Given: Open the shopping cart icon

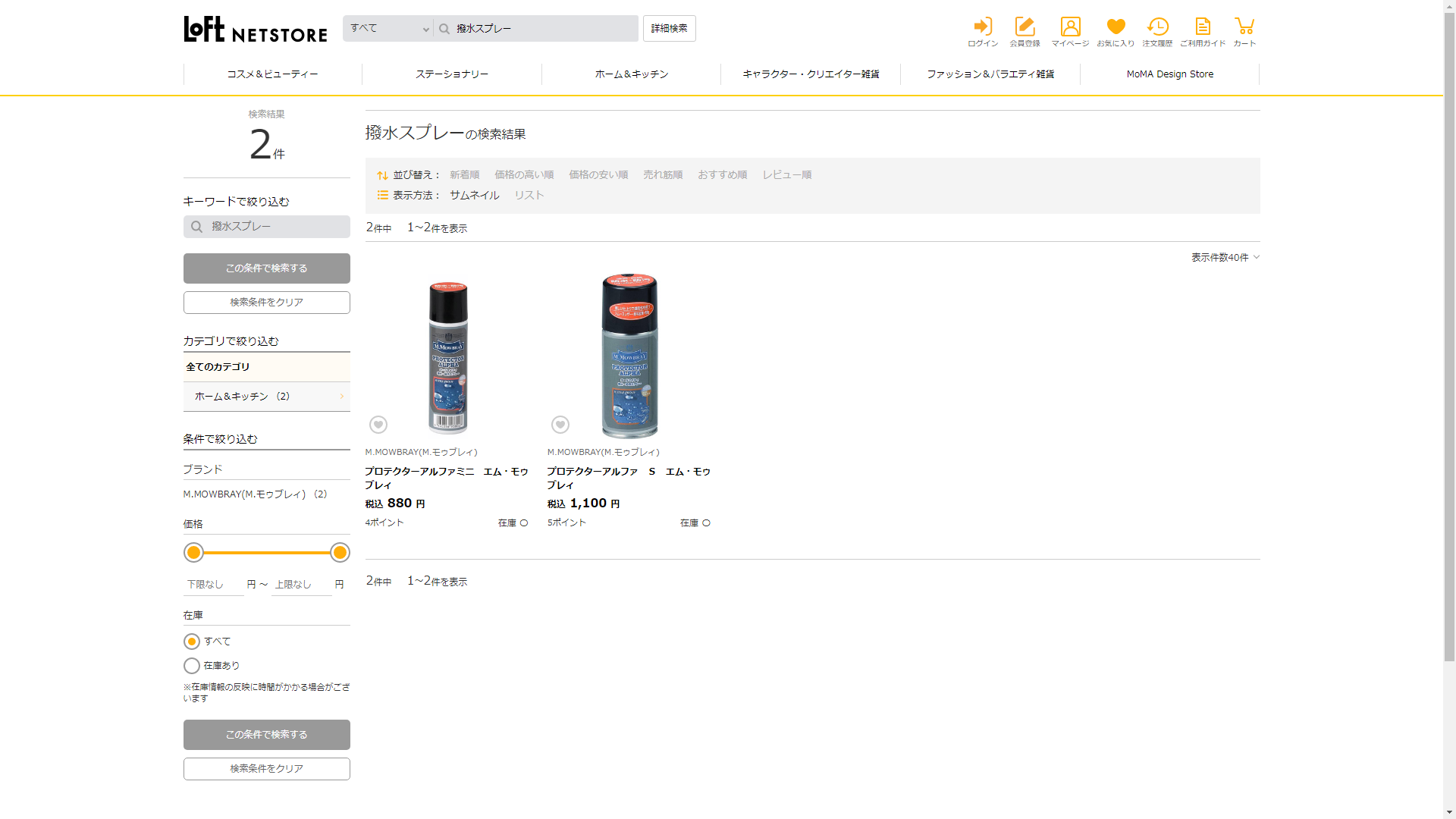Looking at the screenshot, I should tap(1244, 27).
